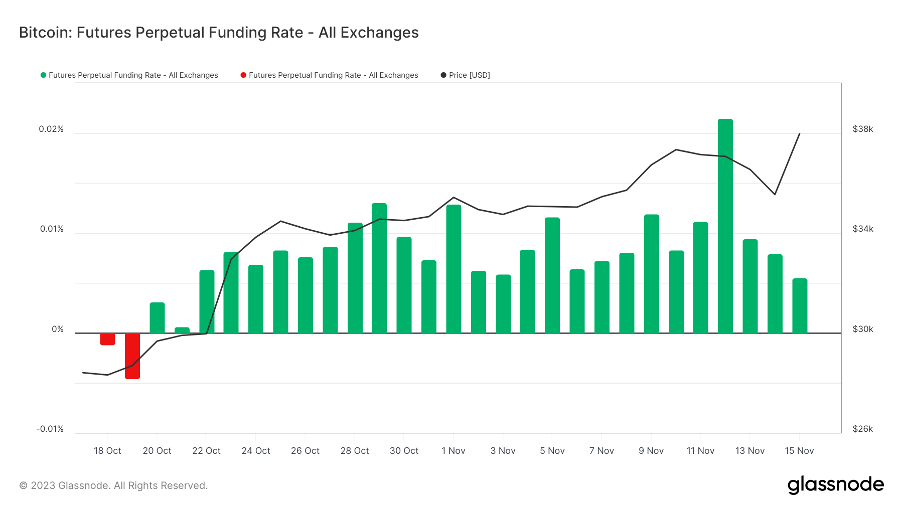Select the largest red negative bar
The image size is (904, 508).
click(132, 356)
